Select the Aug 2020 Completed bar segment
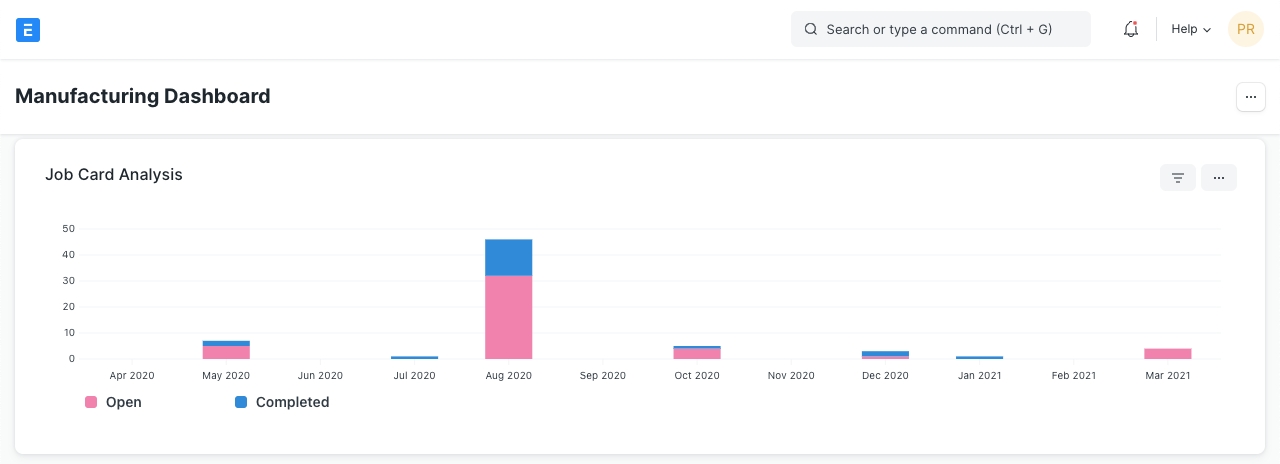This screenshot has width=1280, height=464. 508,257
